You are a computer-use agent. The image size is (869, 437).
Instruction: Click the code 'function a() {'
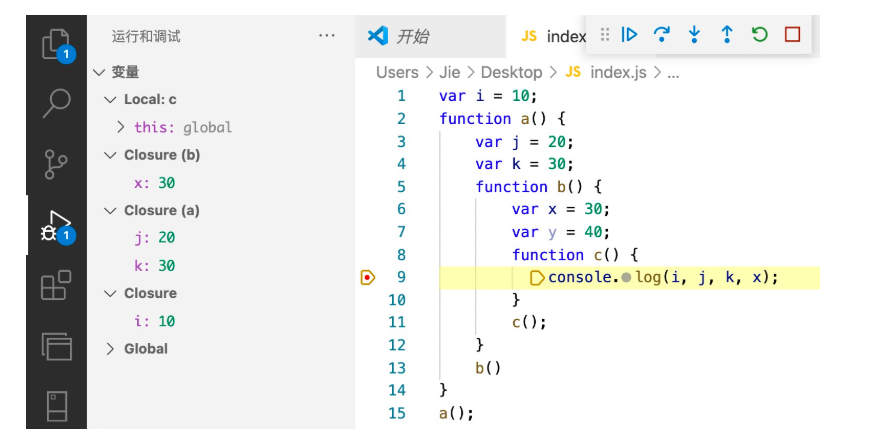tap(502, 119)
